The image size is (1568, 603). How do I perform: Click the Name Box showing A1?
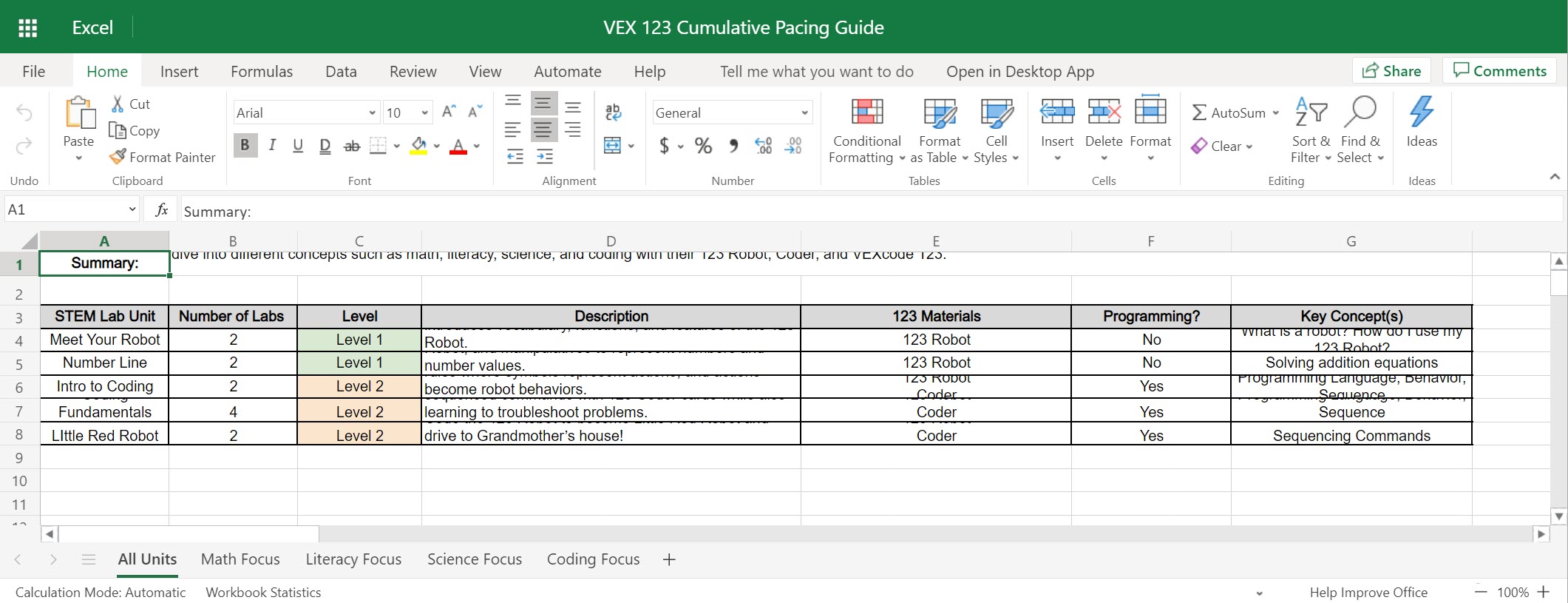64,209
